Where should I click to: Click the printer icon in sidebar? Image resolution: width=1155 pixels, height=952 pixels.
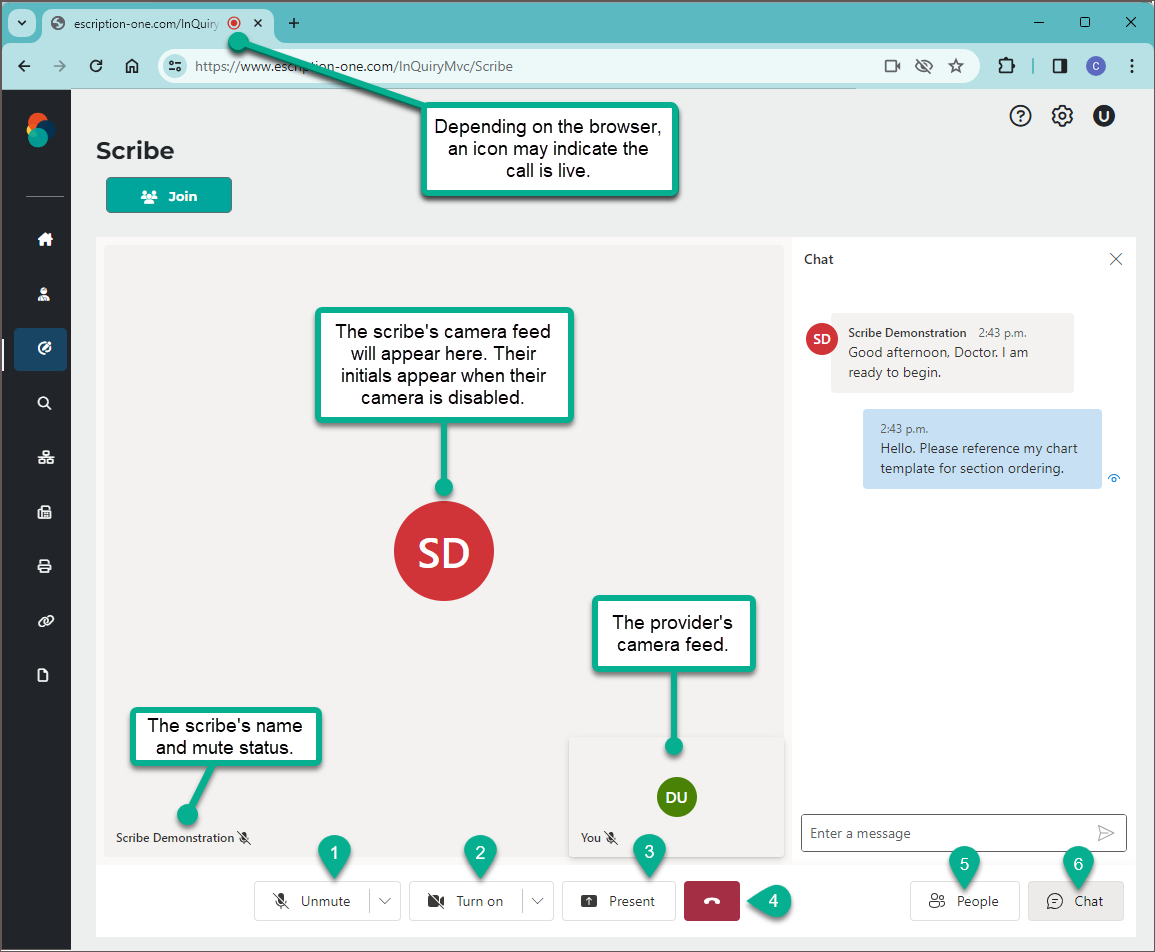click(44, 566)
